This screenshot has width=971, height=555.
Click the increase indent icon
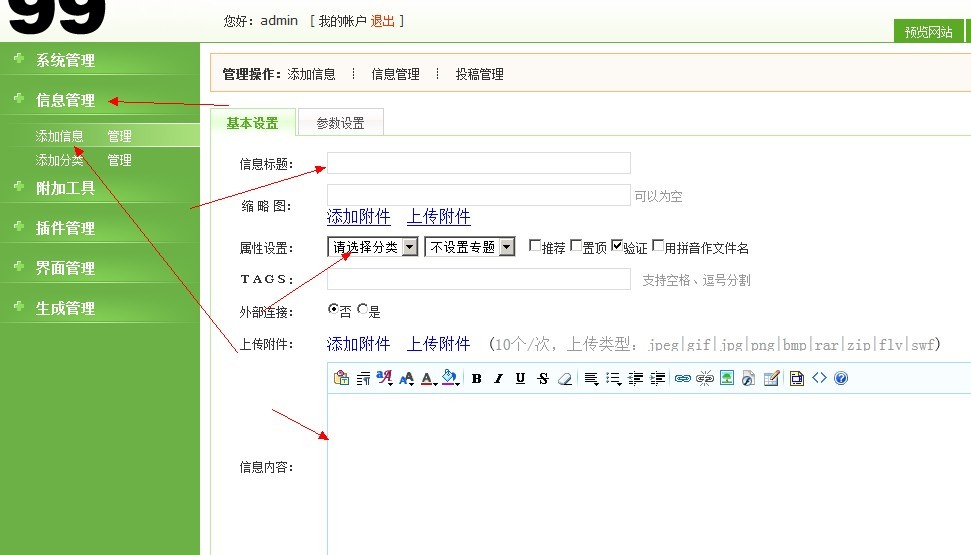tap(658, 378)
